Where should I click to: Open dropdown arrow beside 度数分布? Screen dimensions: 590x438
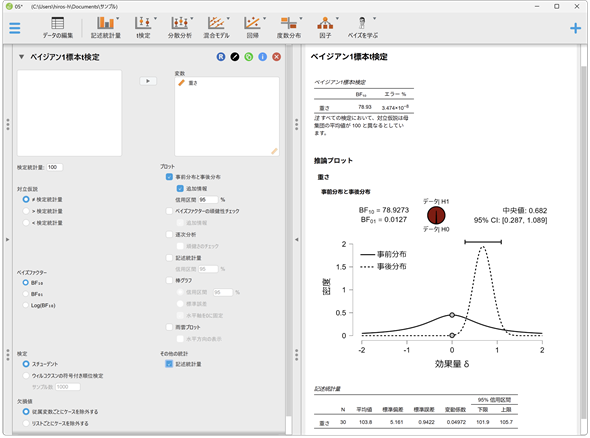point(301,18)
